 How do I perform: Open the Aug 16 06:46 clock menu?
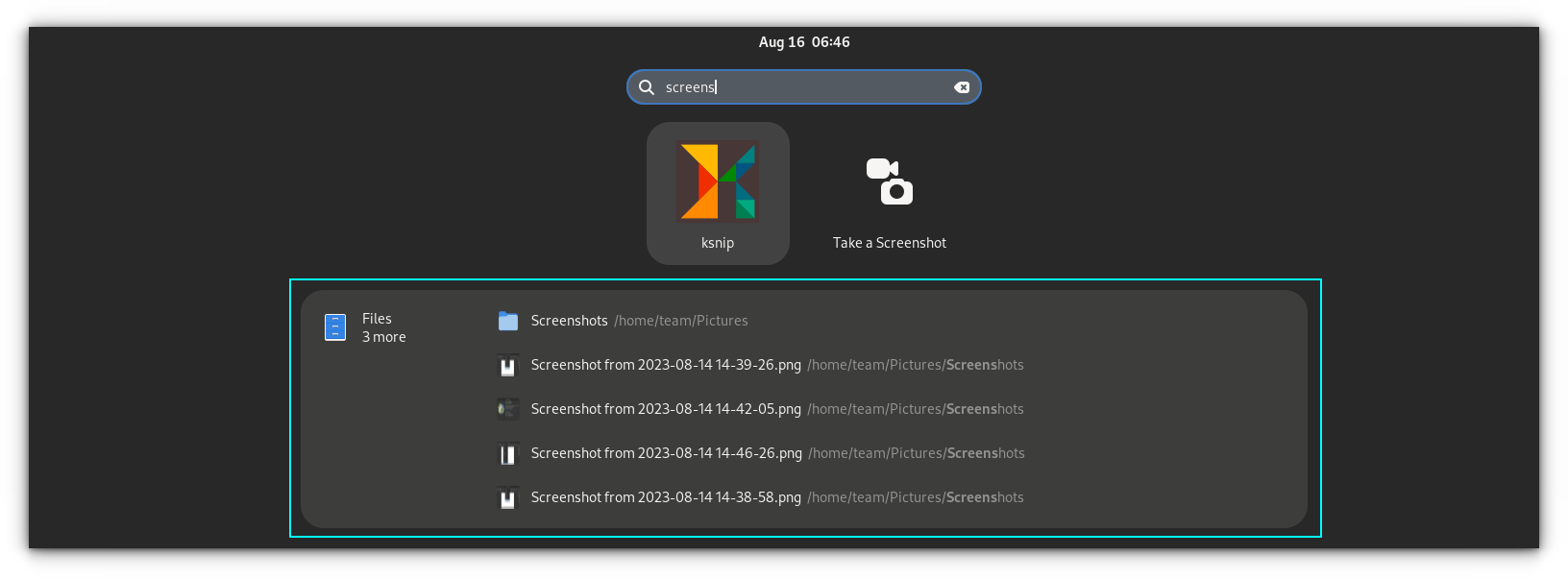pyautogui.click(x=804, y=42)
